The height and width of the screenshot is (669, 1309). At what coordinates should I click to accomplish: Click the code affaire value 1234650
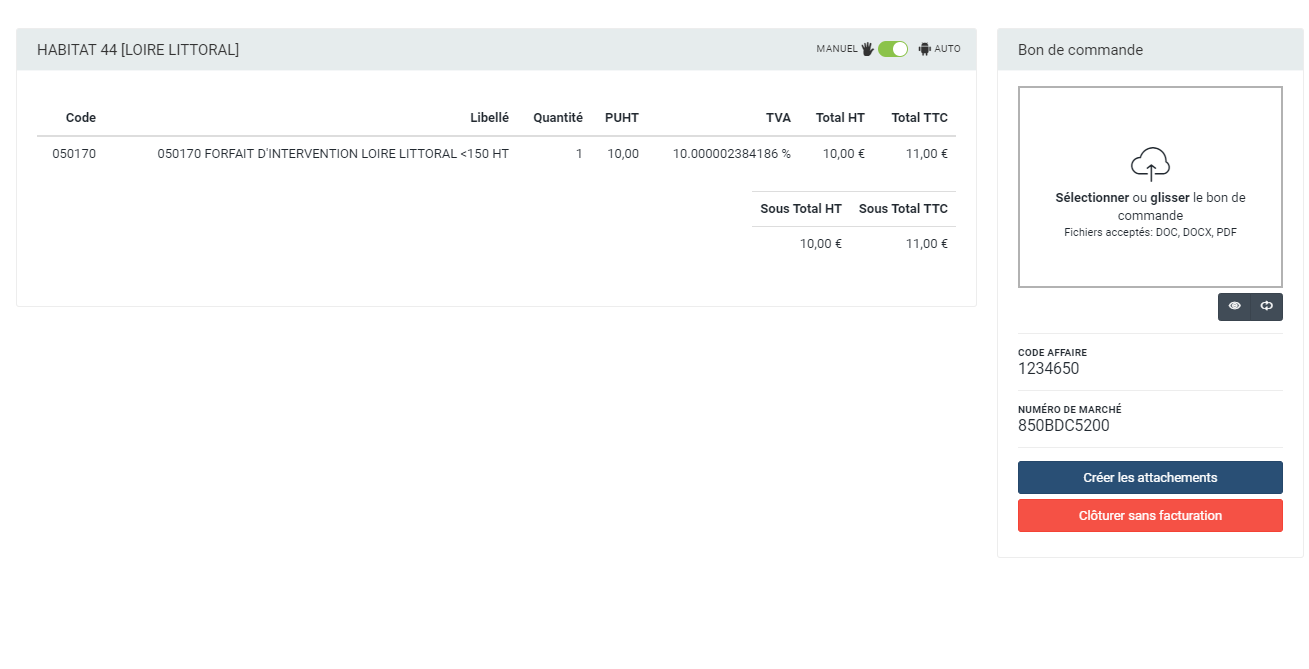[x=1048, y=369]
